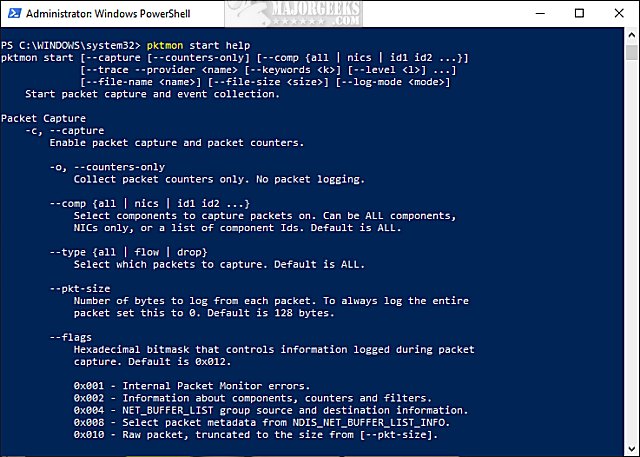This screenshot has width=640, height=457.
Task: Click the scrollbar down arrow
Action: coord(631,448)
